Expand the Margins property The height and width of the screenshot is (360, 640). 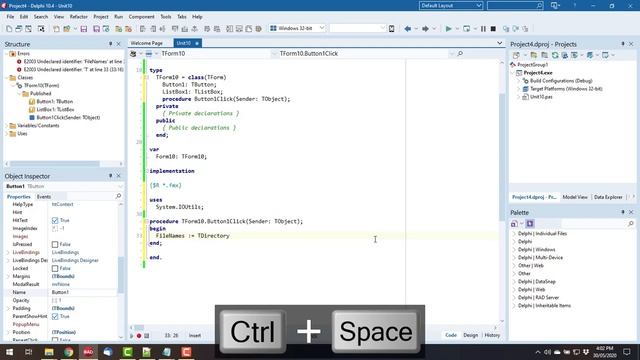[x=7, y=276]
